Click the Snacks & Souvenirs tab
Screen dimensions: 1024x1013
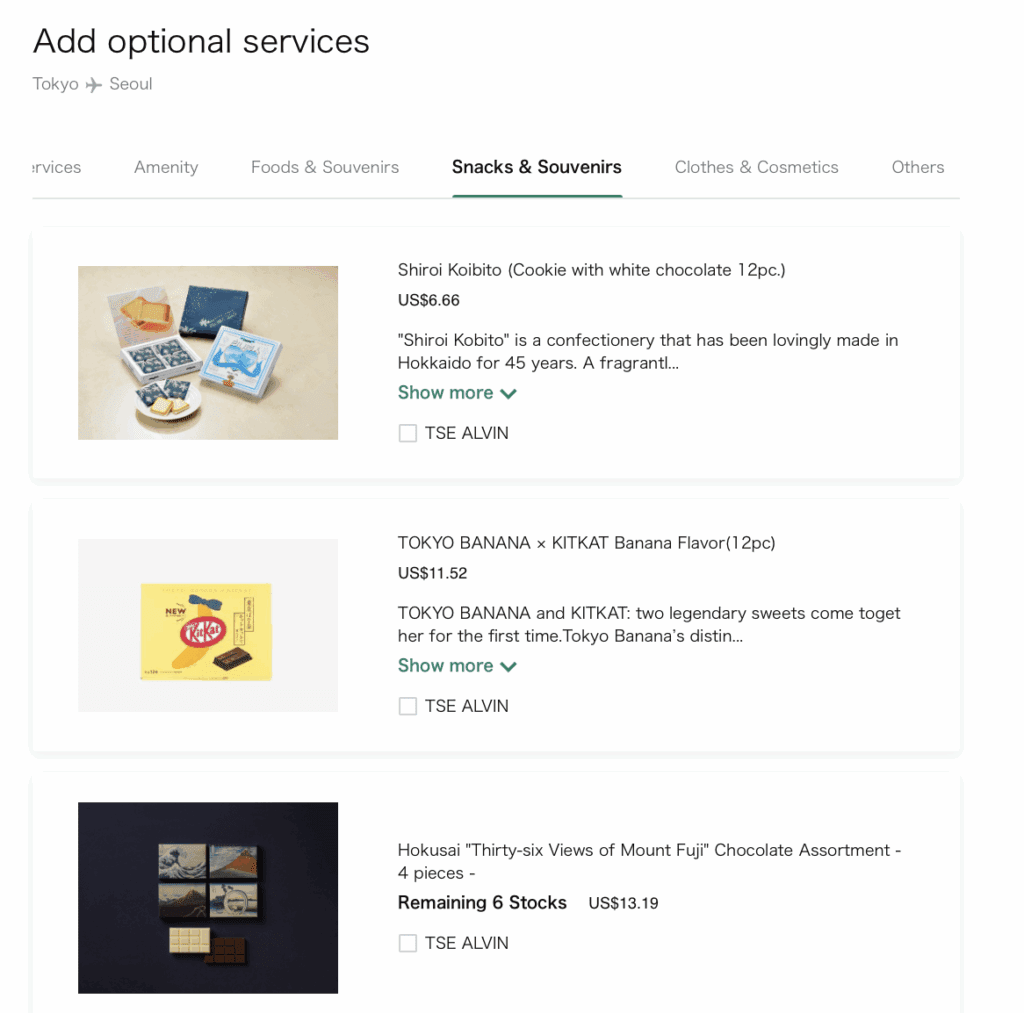[537, 167]
